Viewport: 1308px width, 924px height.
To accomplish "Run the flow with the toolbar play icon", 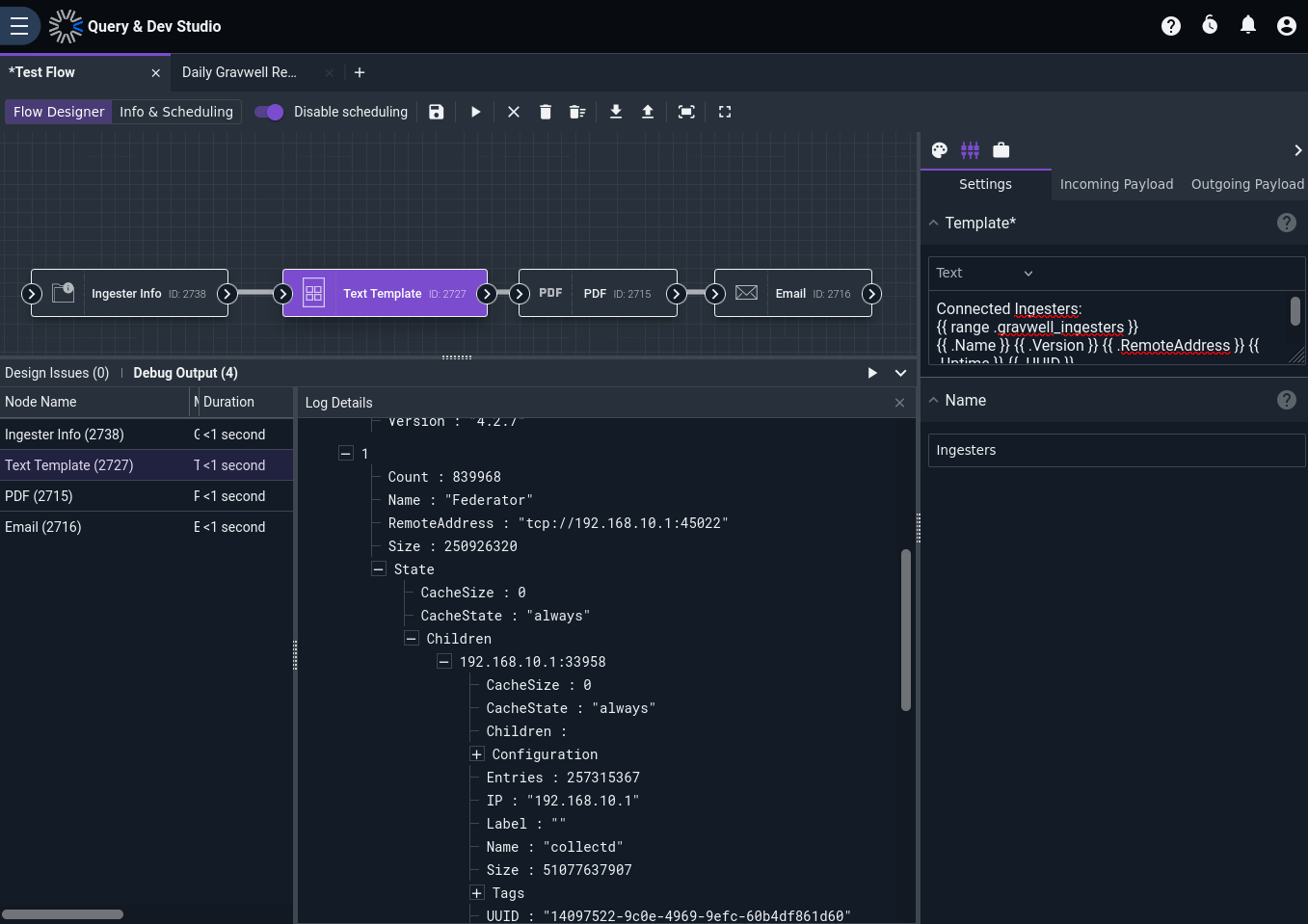I will [475, 112].
